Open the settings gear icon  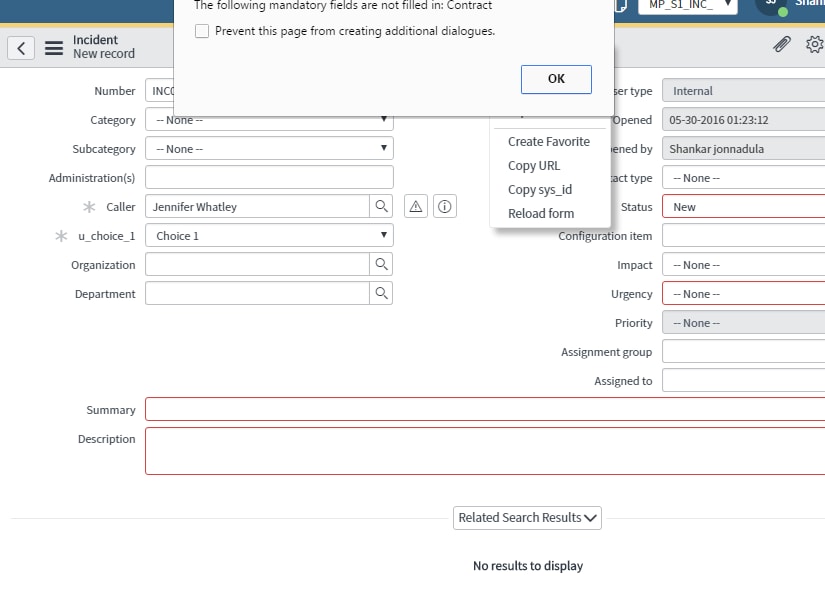(814, 44)
